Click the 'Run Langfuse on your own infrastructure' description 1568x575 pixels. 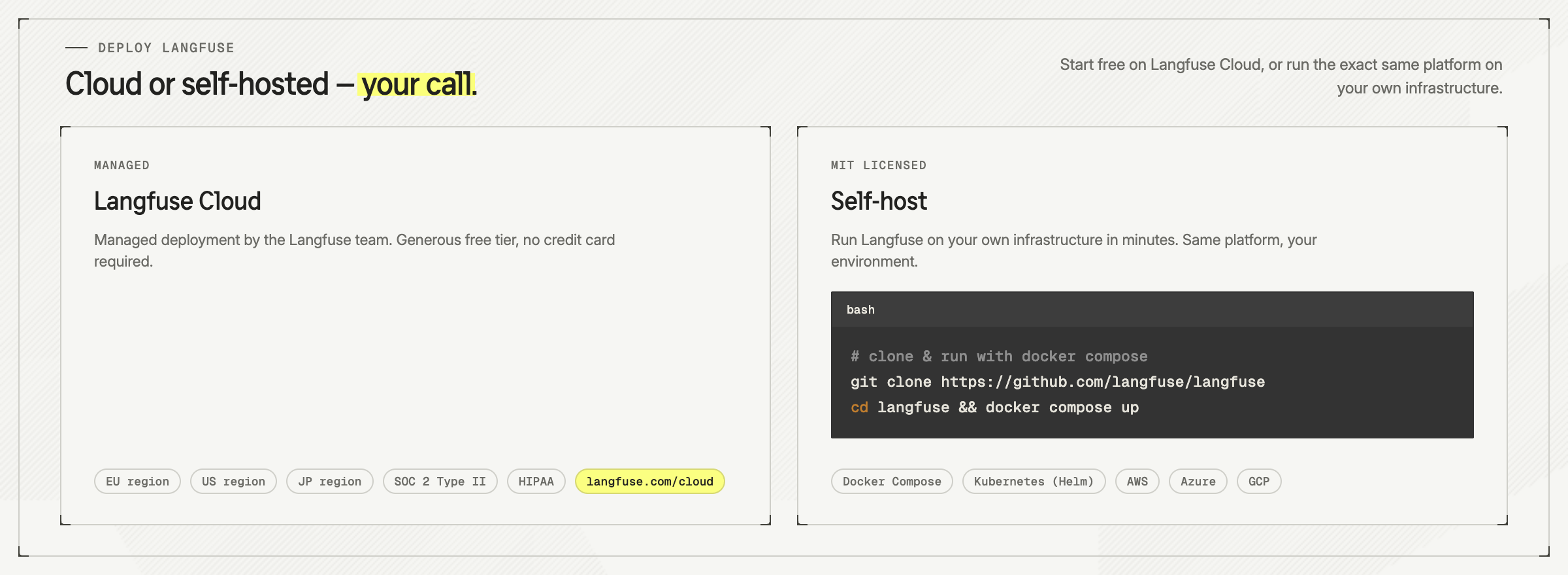click(x=1074, y=250)
